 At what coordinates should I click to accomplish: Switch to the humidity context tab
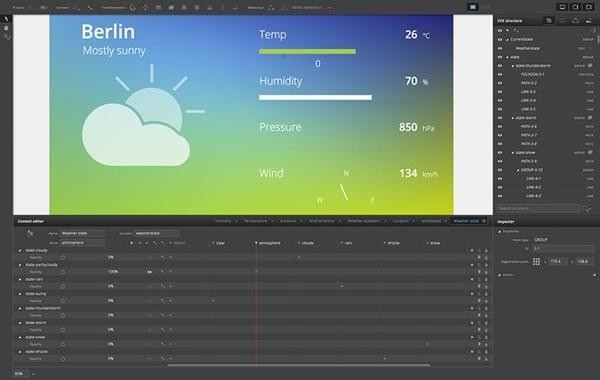point(223,221)
